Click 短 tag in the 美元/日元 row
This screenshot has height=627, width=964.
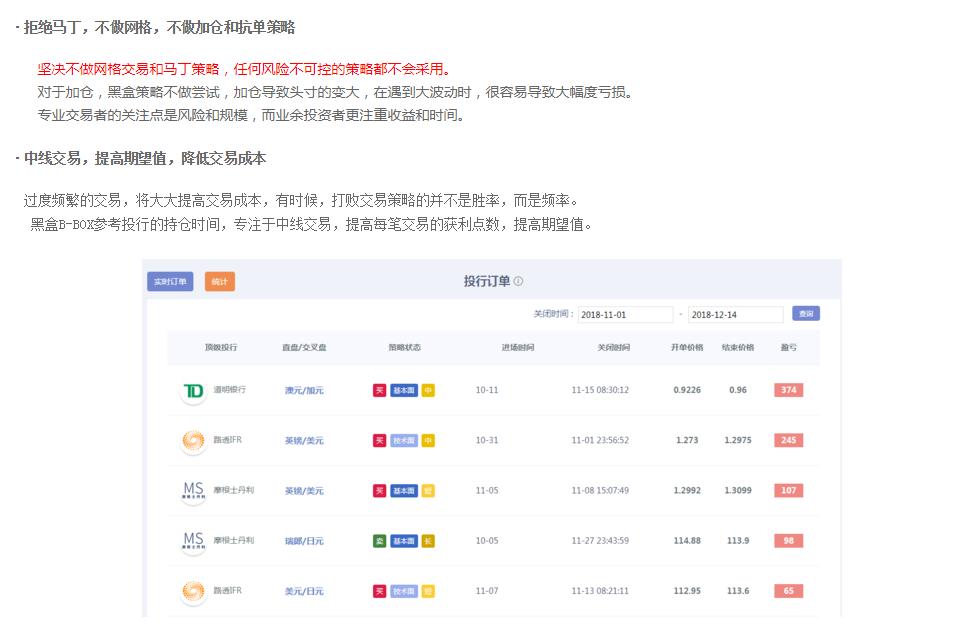[428, 591]
